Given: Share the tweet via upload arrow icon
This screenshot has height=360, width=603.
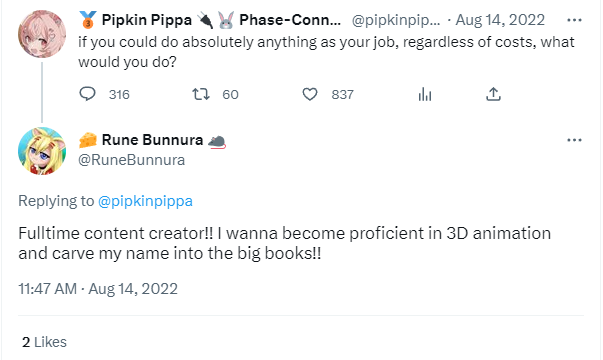Looking at the screenshot, I should pos(493,94).
